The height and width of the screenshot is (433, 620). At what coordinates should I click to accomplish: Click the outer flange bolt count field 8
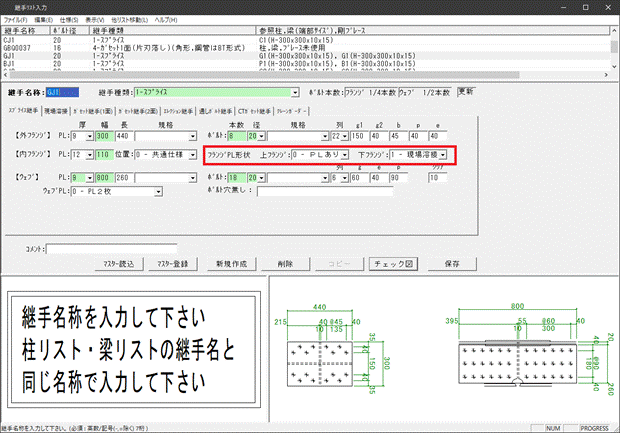237,136
